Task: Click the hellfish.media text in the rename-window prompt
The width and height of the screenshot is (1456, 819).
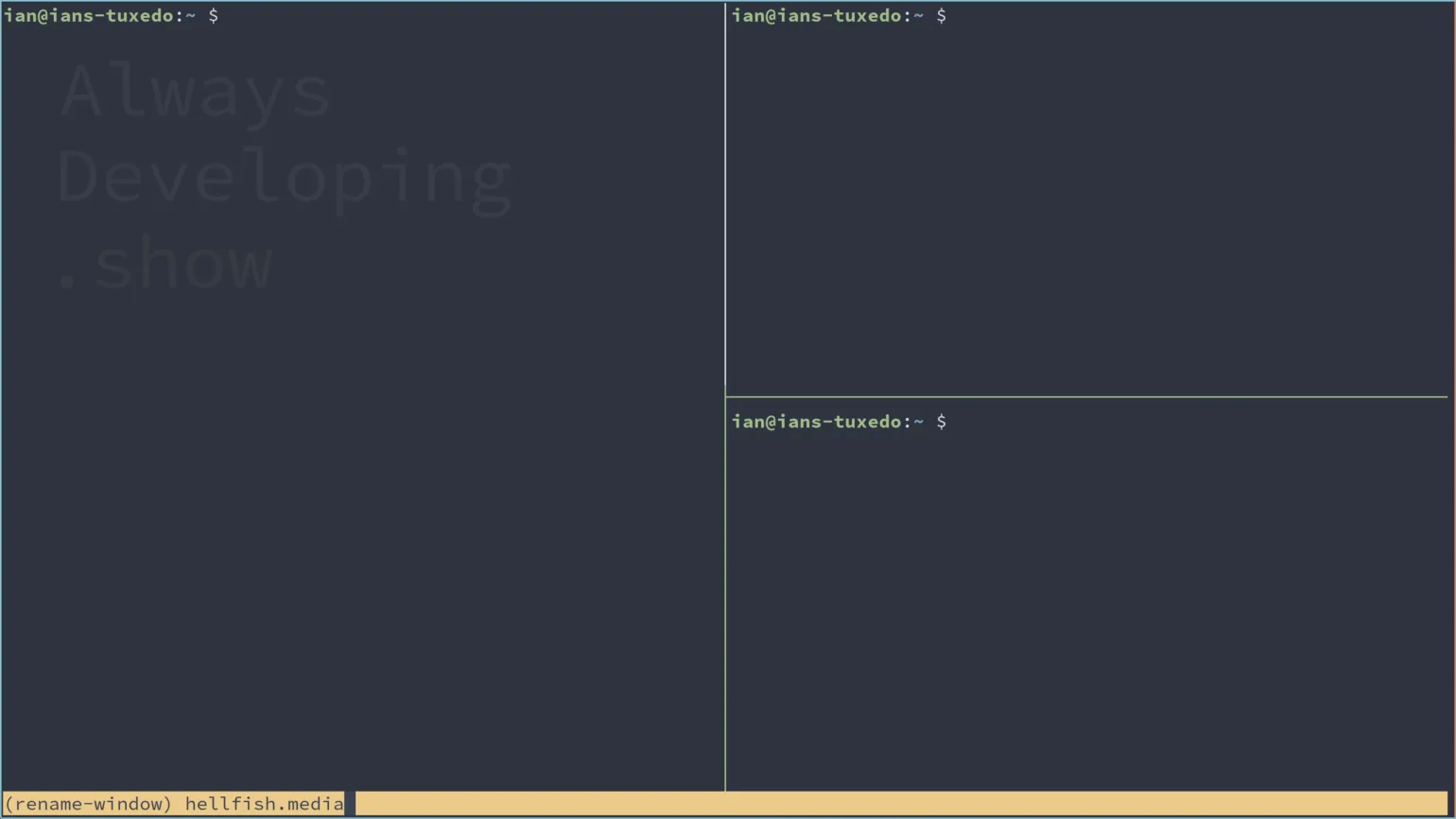Action: tap(265, 804)
